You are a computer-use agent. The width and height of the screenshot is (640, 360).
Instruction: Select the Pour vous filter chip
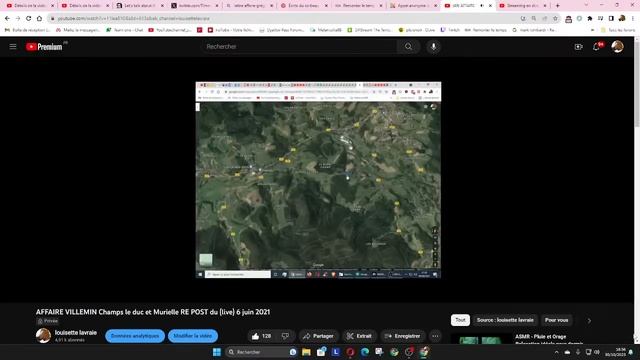tap(557, 320)
